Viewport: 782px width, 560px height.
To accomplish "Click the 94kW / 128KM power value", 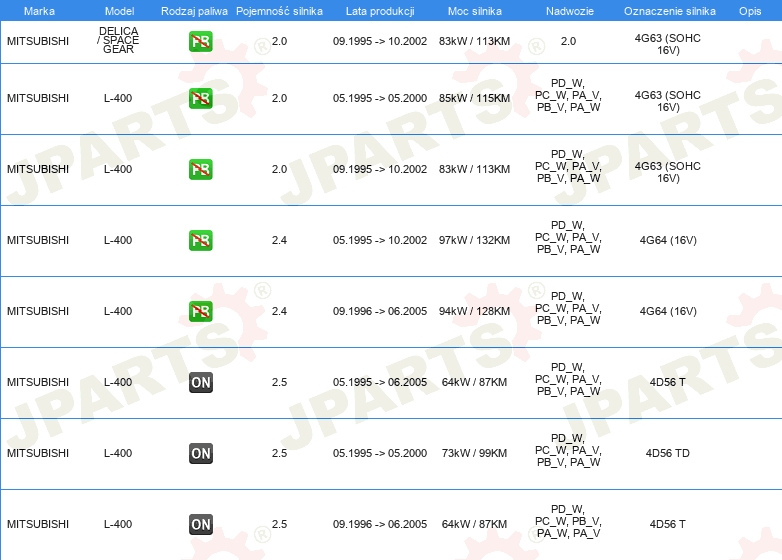I will point(474,311).
